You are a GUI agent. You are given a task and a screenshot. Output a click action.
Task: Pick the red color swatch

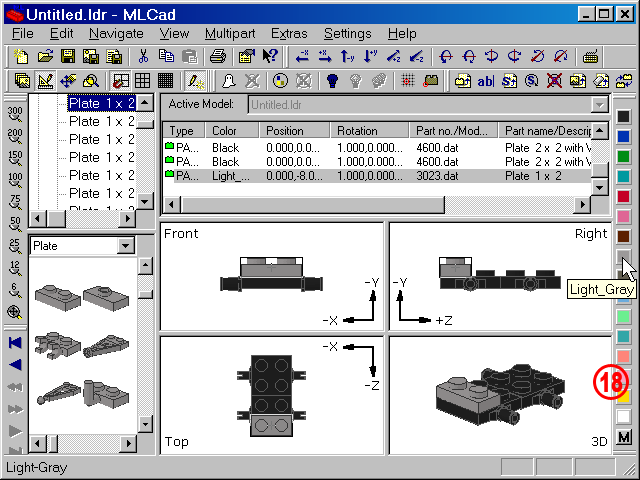624,196
